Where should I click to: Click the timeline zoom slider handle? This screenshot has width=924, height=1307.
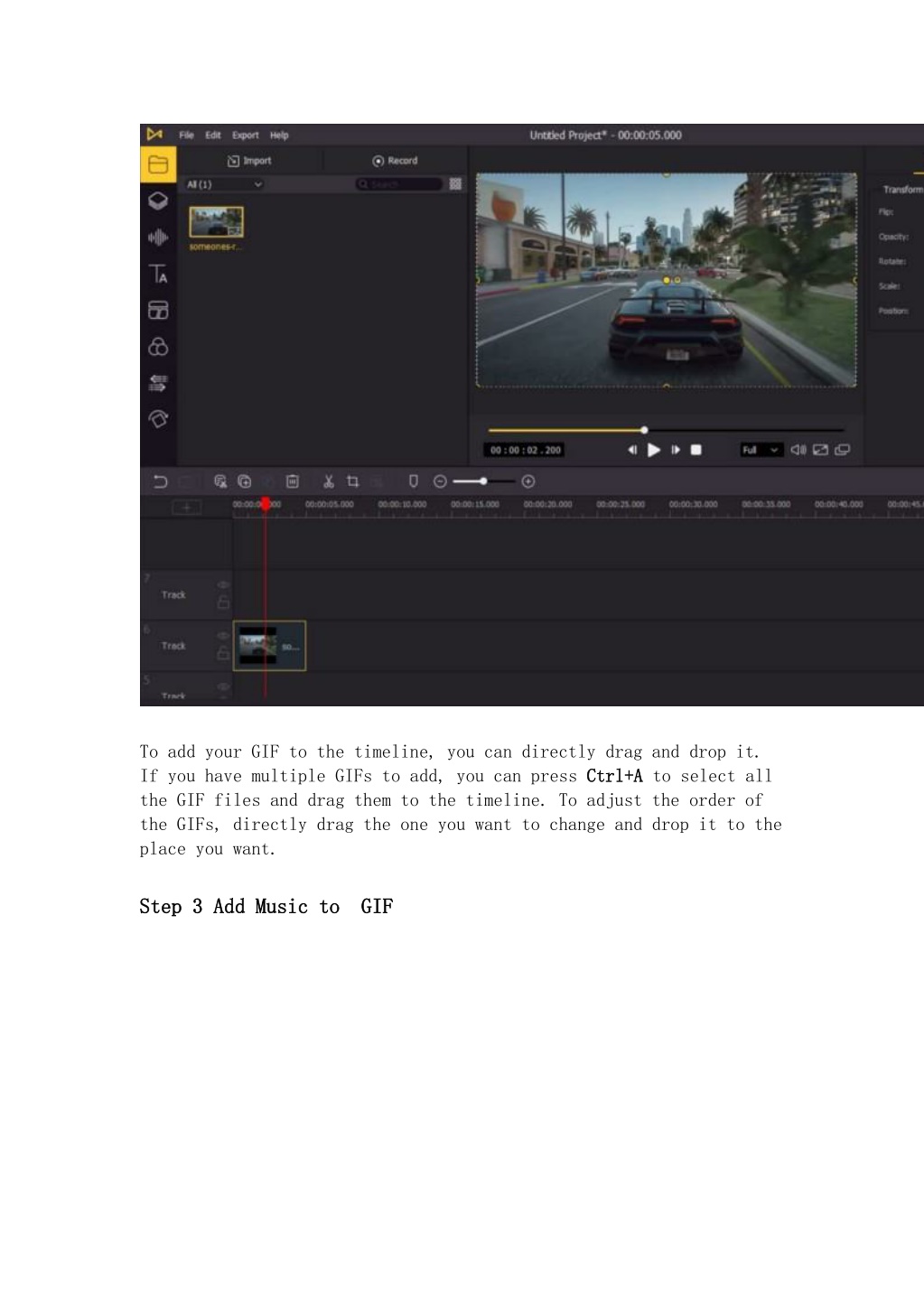[484, 481]
